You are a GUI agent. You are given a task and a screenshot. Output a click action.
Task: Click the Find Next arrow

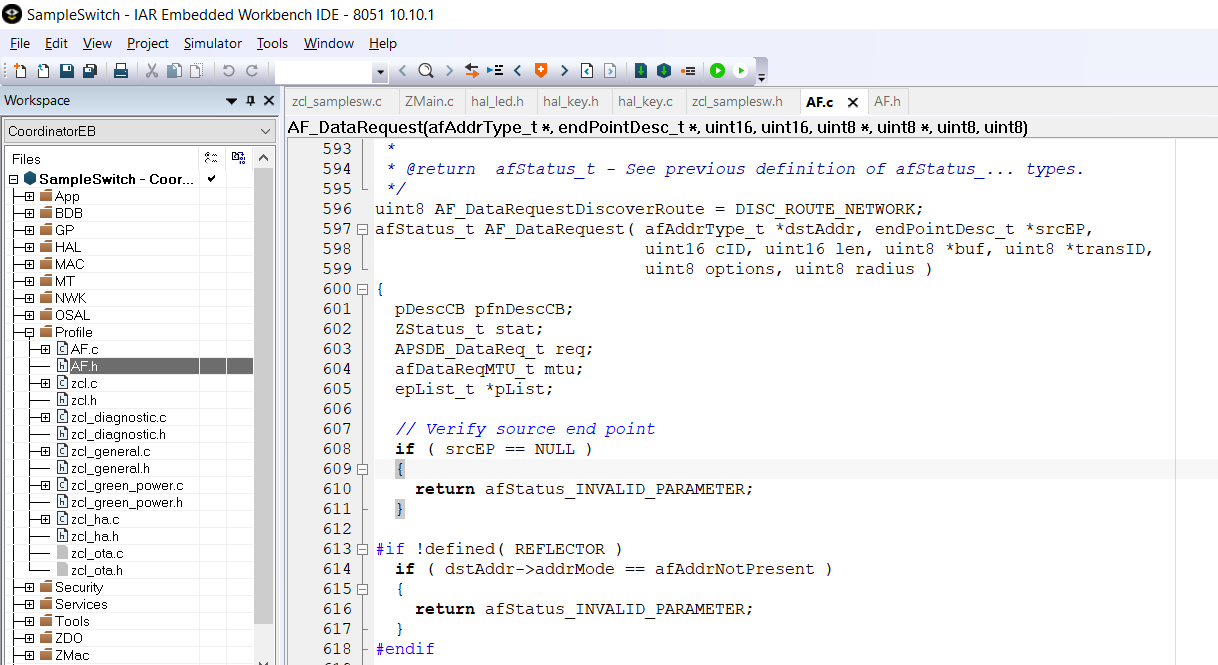tap(449, 71)
